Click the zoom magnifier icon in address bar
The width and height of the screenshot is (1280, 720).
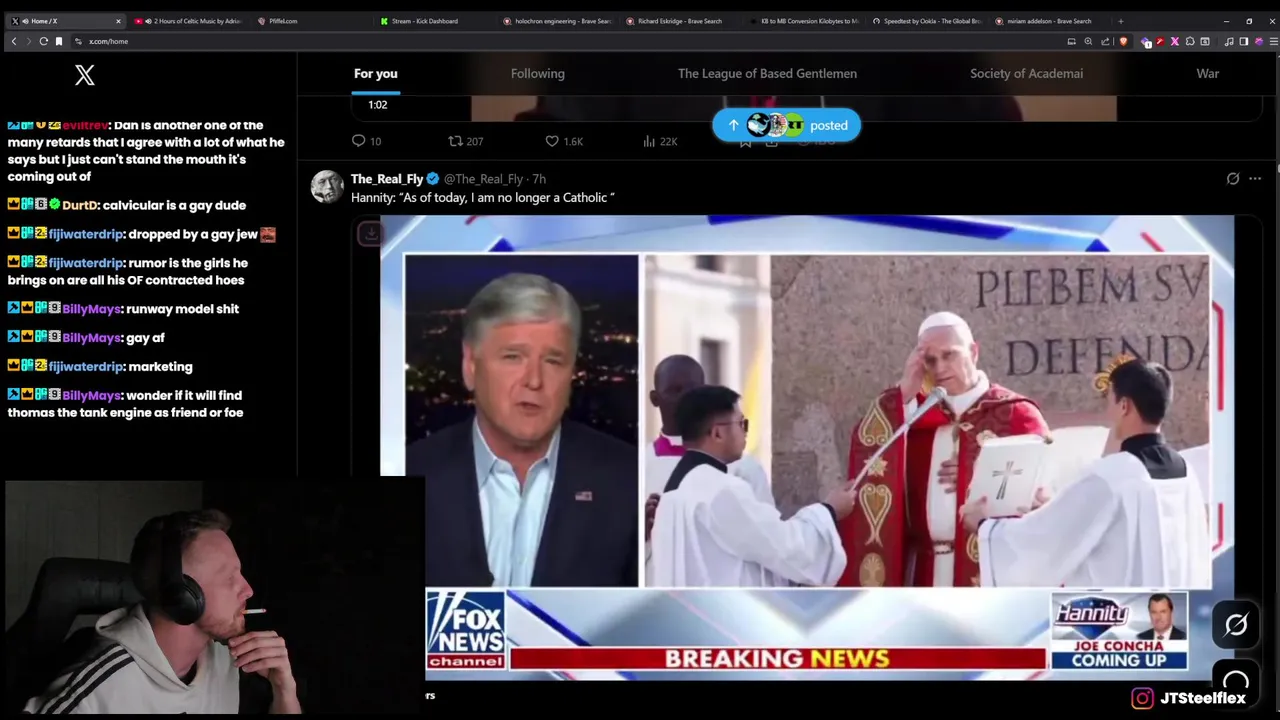[x=1088, y=41]
